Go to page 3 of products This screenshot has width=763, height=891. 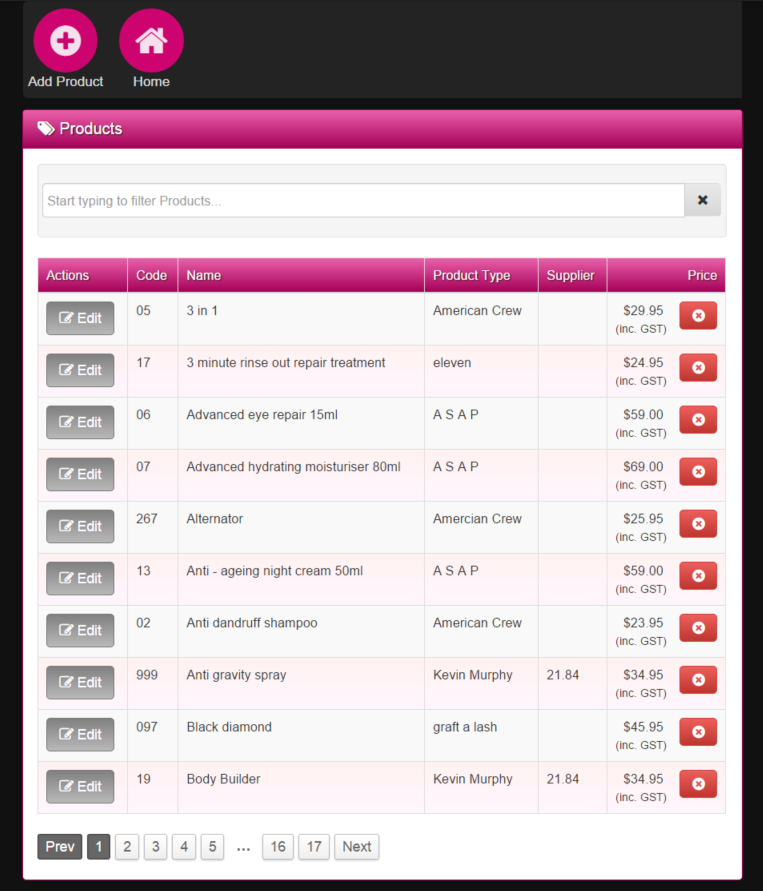[x=156, y=847]
